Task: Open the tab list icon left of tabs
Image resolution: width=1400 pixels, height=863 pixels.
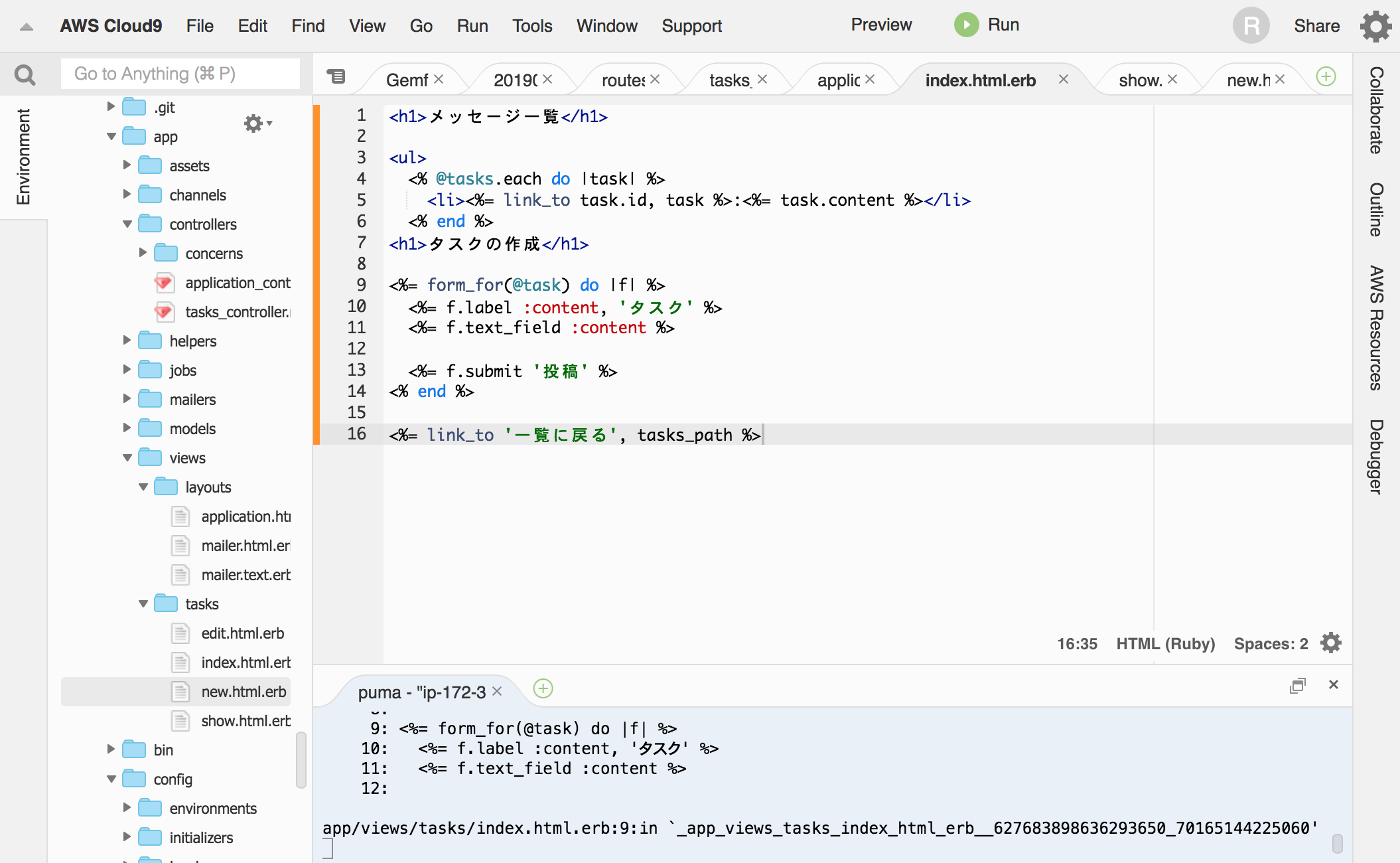Action: tap(336, 76)
